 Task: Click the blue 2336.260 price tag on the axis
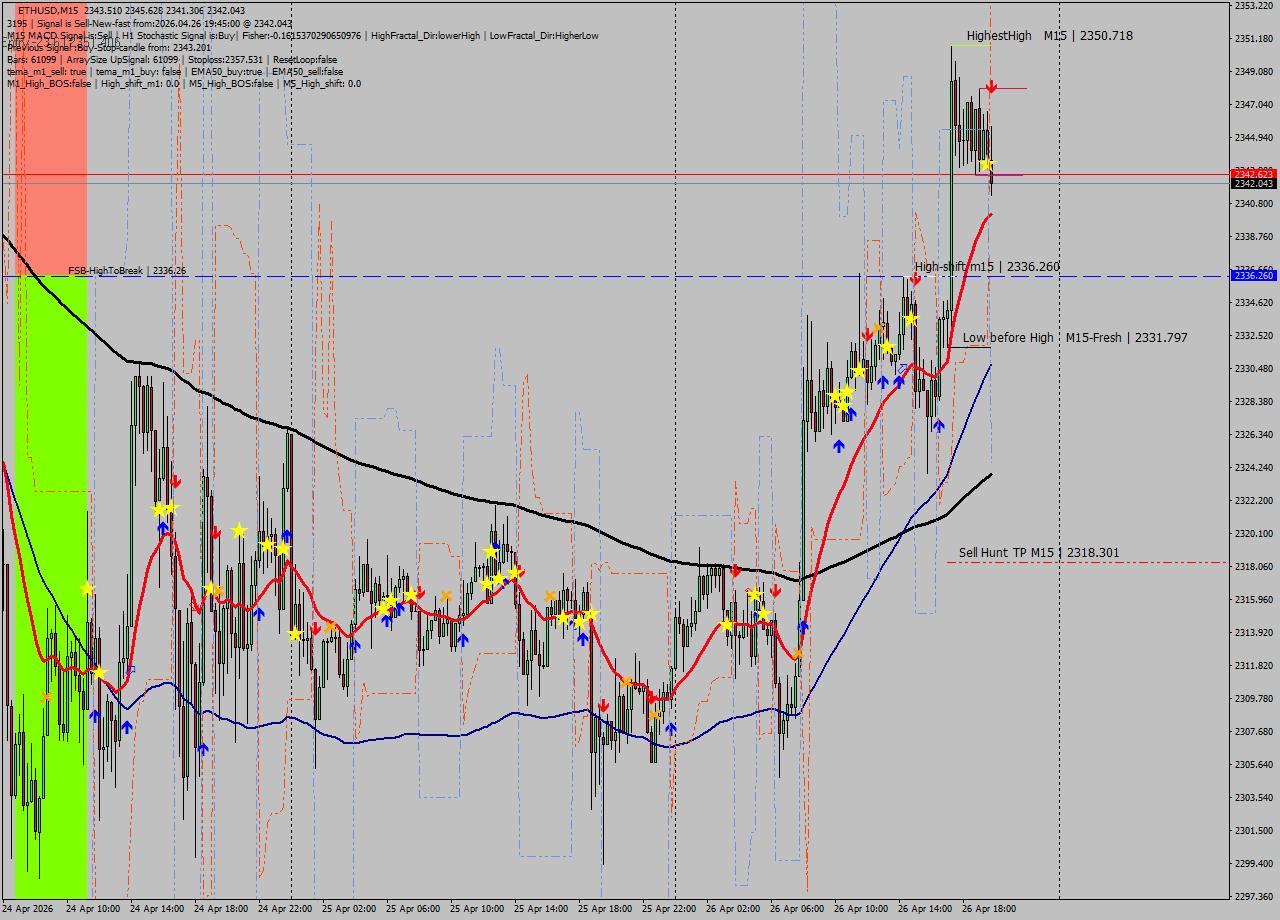(x=1253, y=276)
